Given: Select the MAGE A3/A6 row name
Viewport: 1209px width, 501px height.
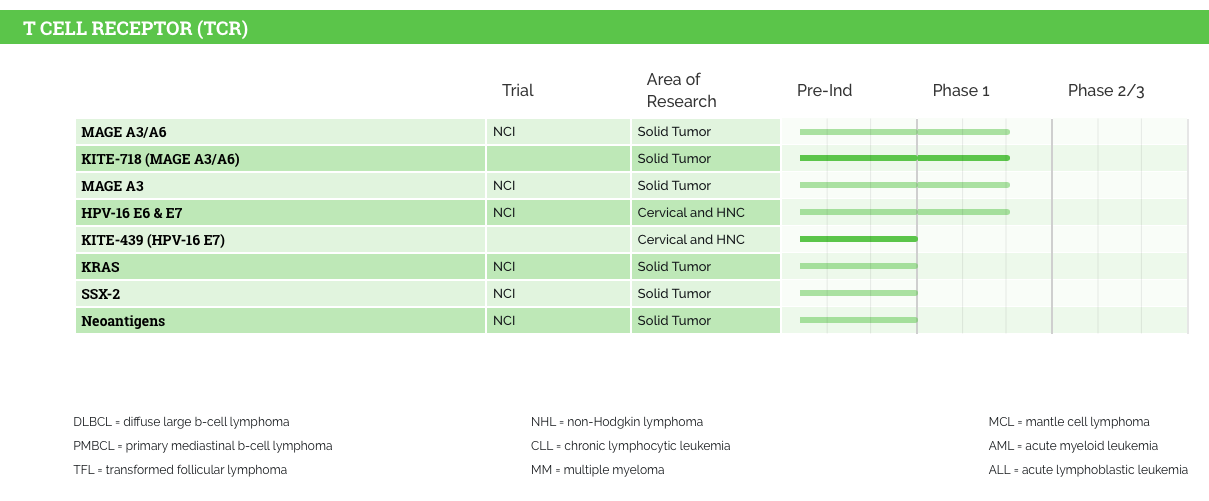Looking at the screenshot, I should point(124,132).
